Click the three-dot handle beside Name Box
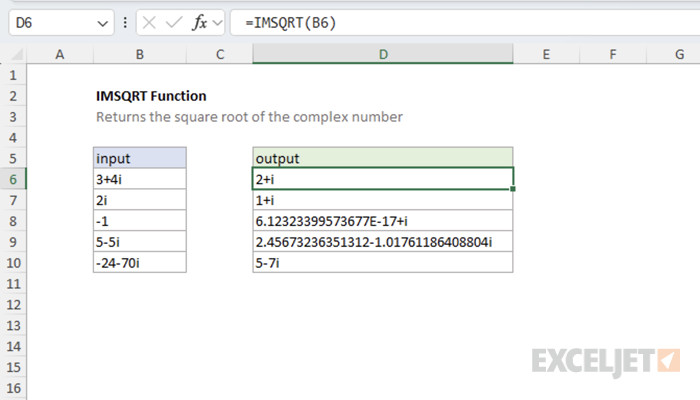The image size is (700, 400). point(125,23)
